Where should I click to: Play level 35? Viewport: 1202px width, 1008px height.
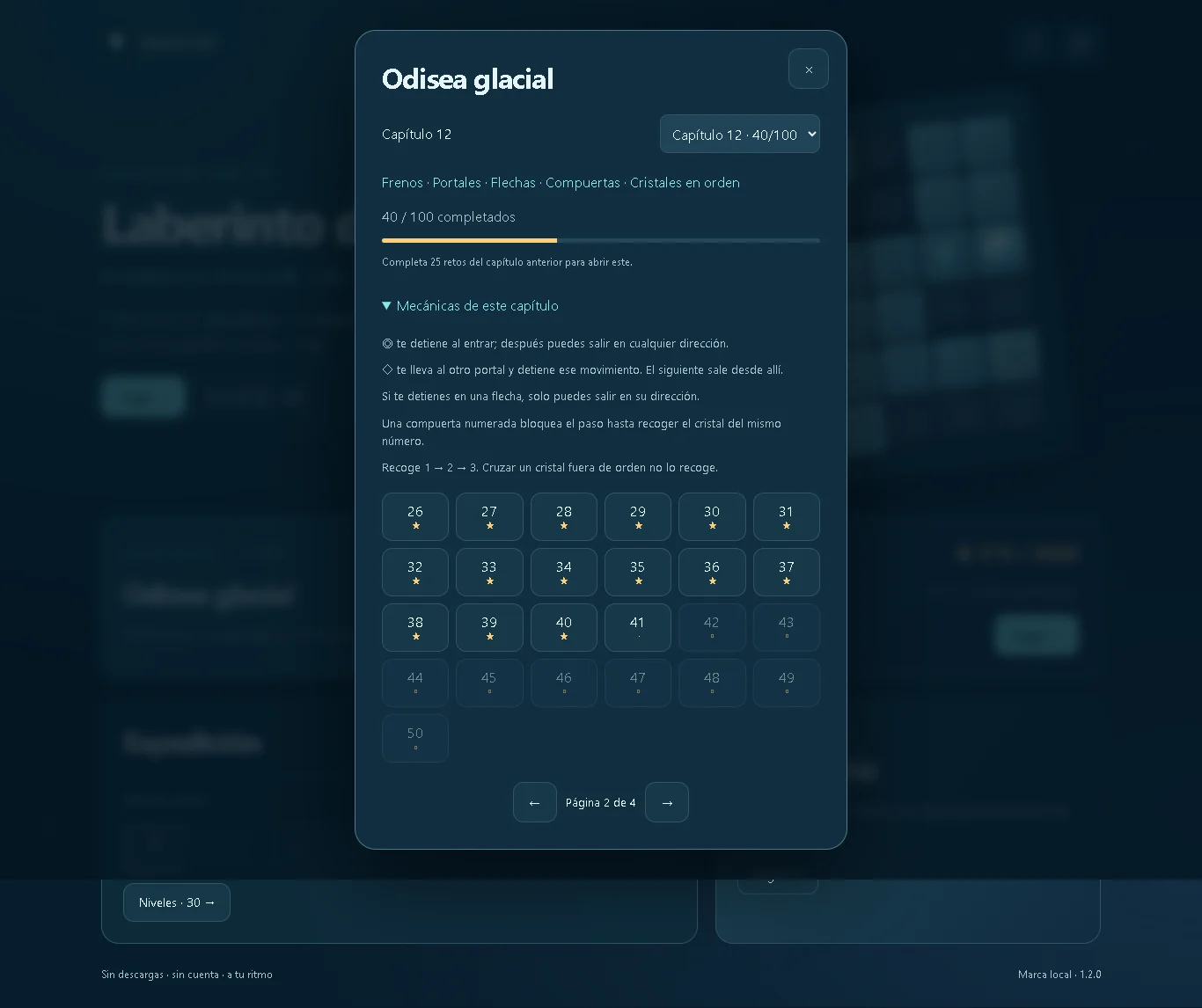pos(638,573)
